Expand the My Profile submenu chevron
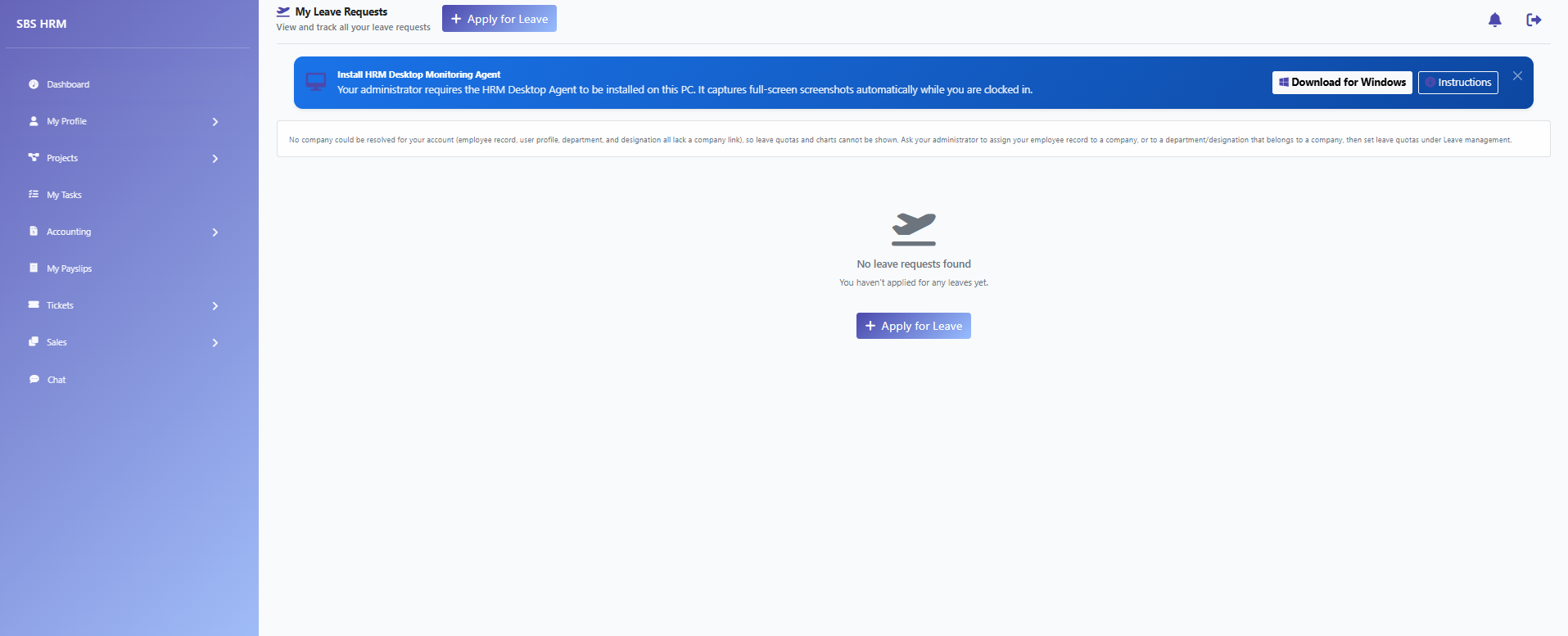Screen dimensions: 1568x636 [x=215, y=121]
